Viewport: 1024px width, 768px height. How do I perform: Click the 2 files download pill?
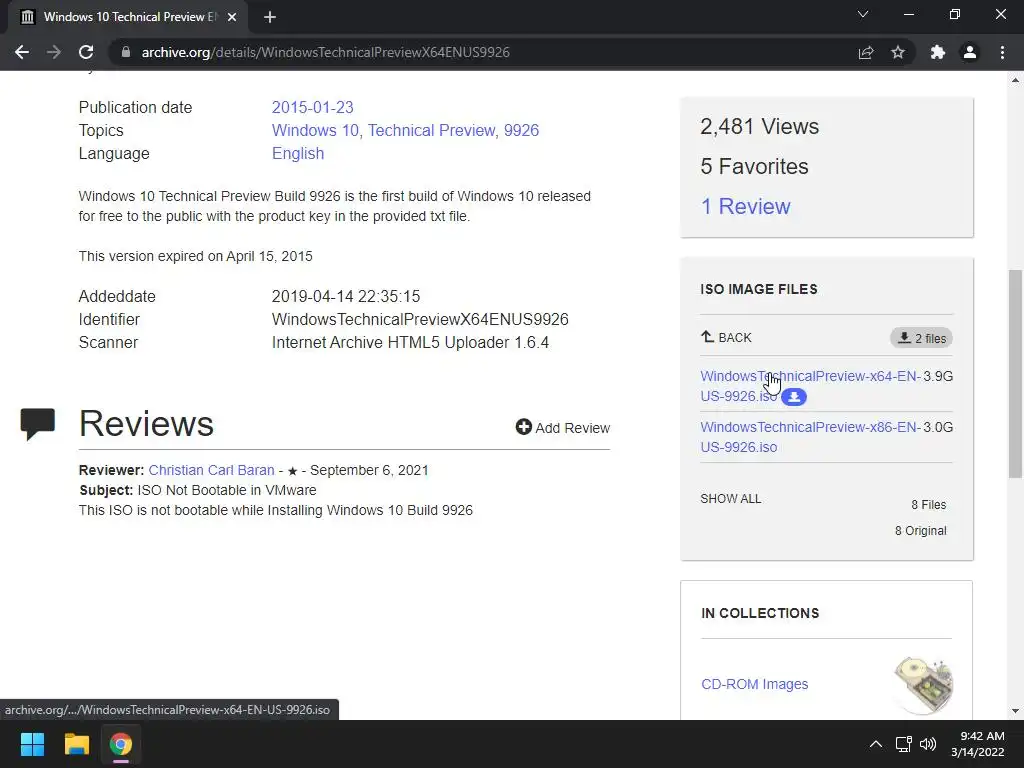[921, 338]
